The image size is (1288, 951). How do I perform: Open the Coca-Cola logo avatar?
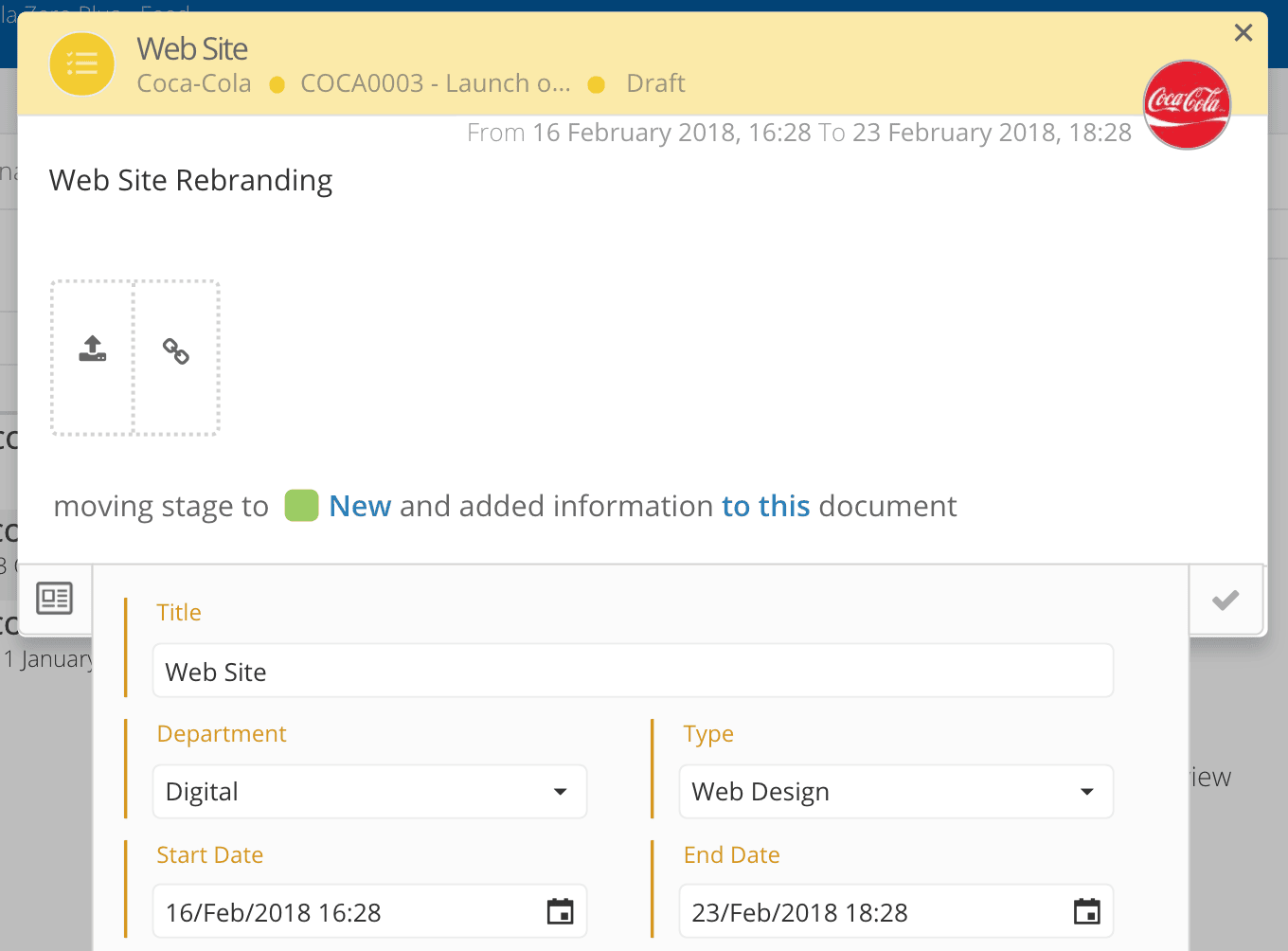point(1187,104)
